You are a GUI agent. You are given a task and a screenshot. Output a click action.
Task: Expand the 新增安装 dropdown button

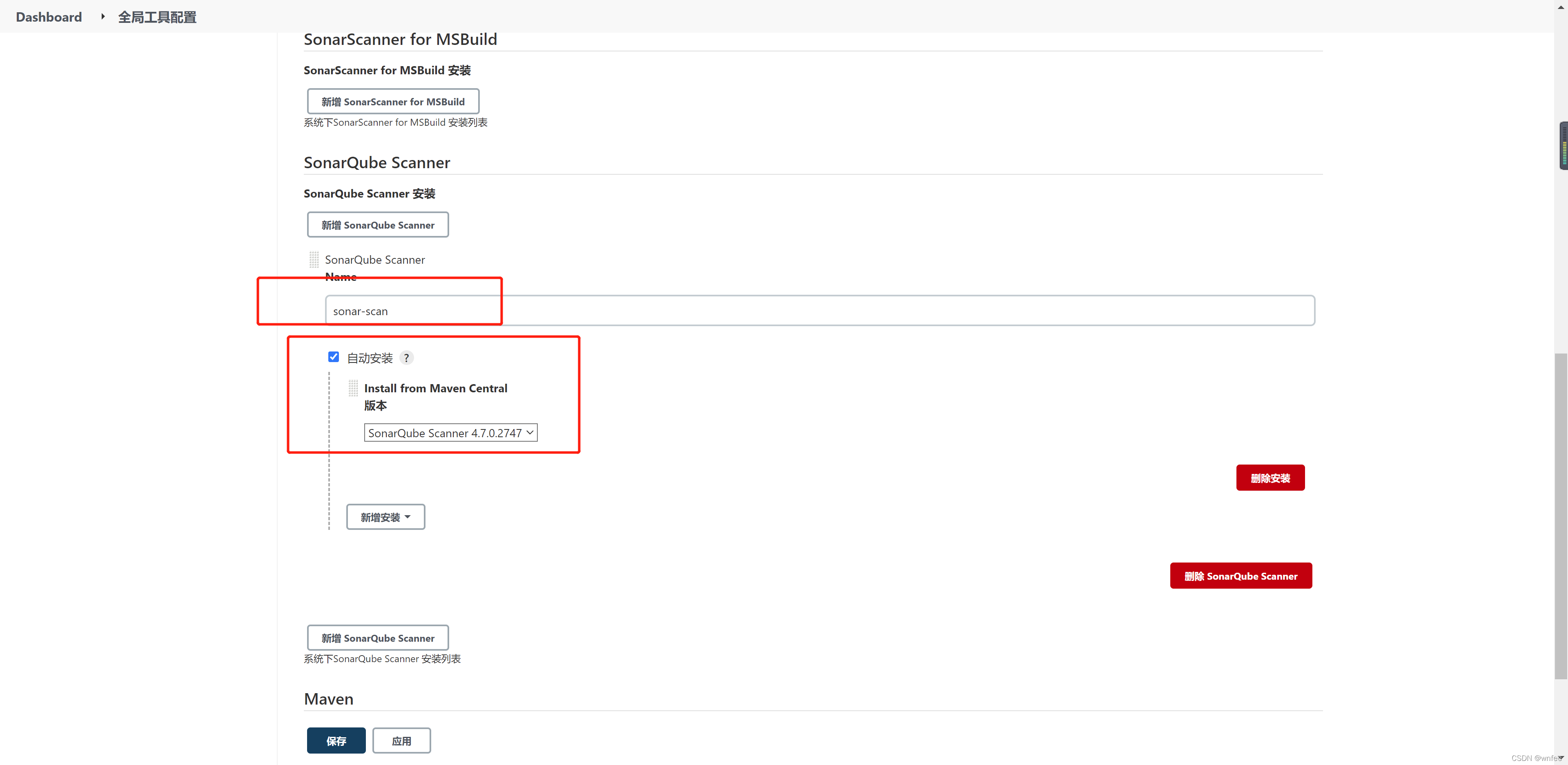pyautogui.click(x=385, y=517)
